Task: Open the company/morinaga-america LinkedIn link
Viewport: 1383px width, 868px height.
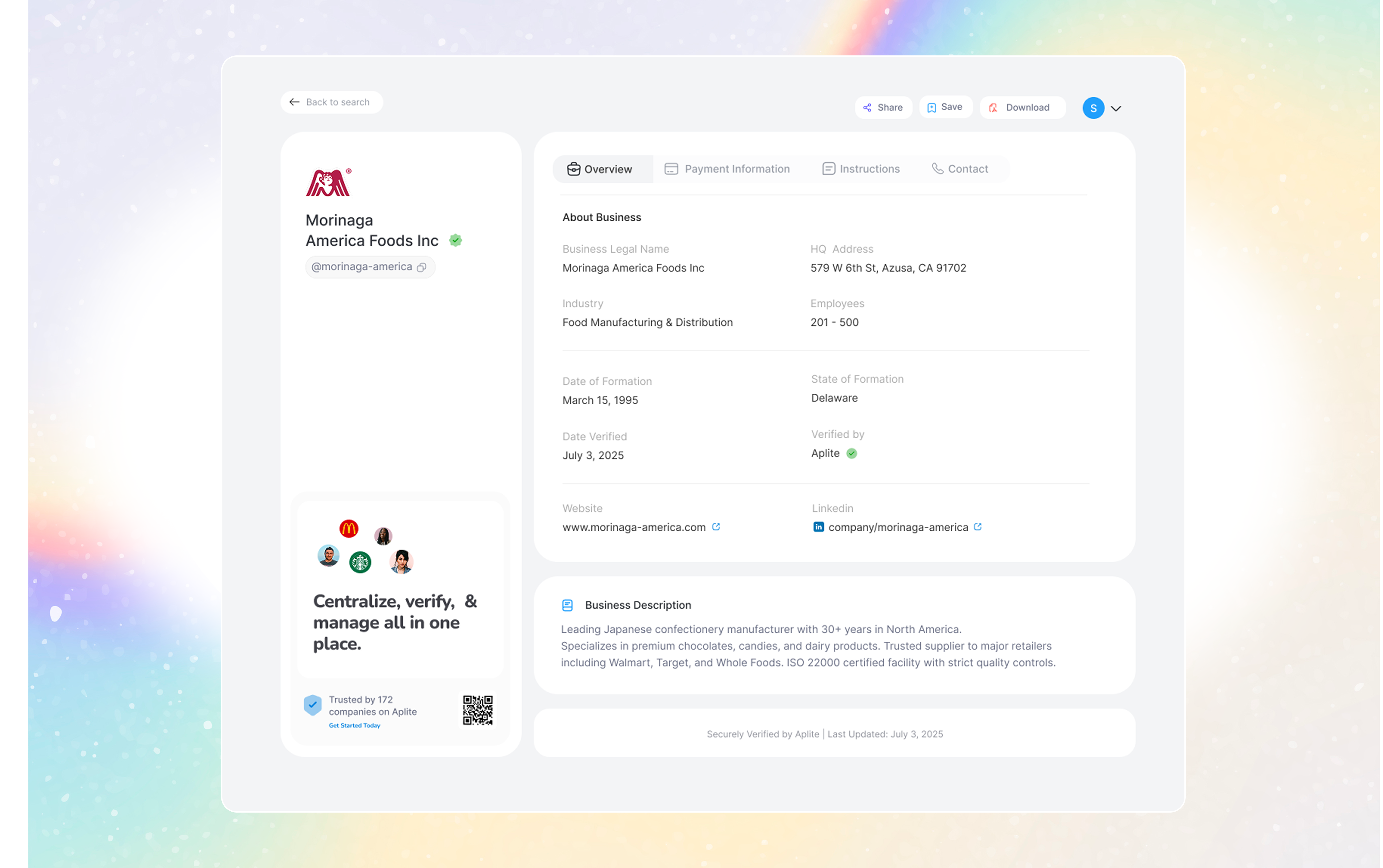Action: tap(898, 527)
